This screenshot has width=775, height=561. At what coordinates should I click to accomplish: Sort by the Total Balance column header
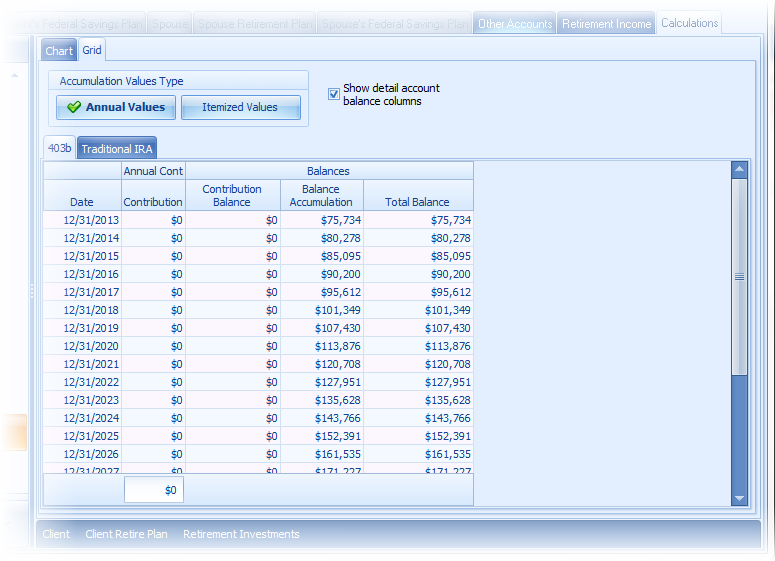pyautogui.click(x=417, y=202)
